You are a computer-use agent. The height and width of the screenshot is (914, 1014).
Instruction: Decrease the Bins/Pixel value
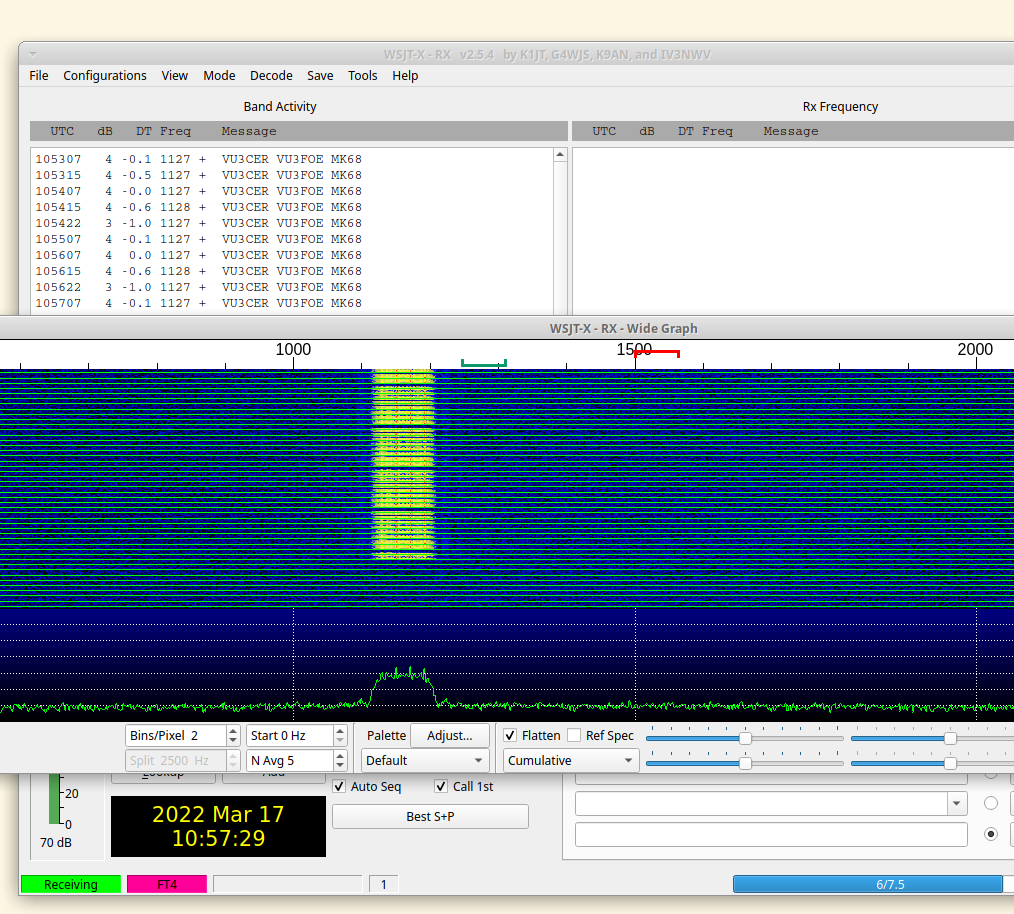pos(233,741)
